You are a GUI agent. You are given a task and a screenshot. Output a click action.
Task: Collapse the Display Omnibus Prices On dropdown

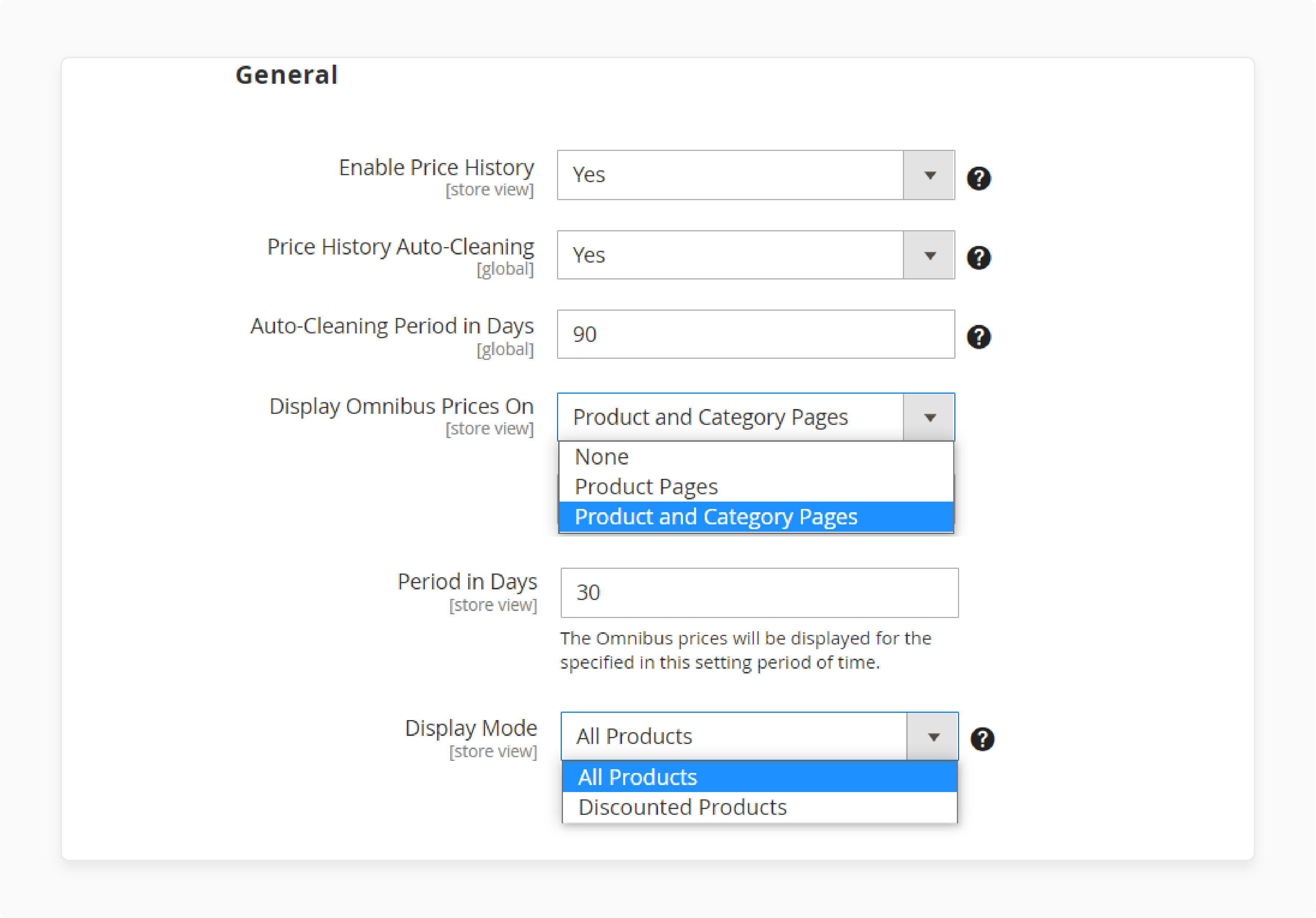click(x=755, y=417)
